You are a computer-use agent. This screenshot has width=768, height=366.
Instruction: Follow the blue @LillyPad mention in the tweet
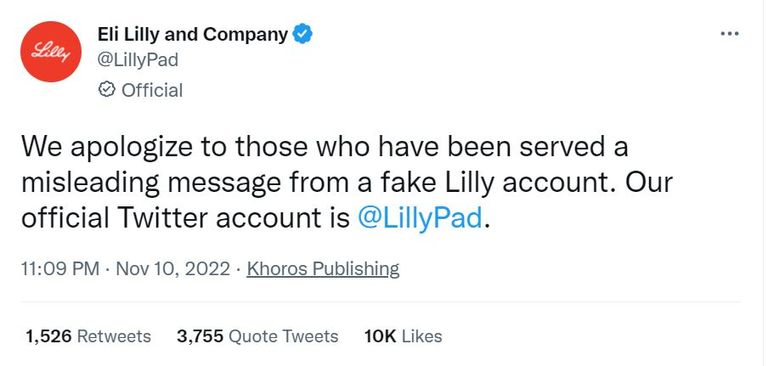[x=420, y=218]
